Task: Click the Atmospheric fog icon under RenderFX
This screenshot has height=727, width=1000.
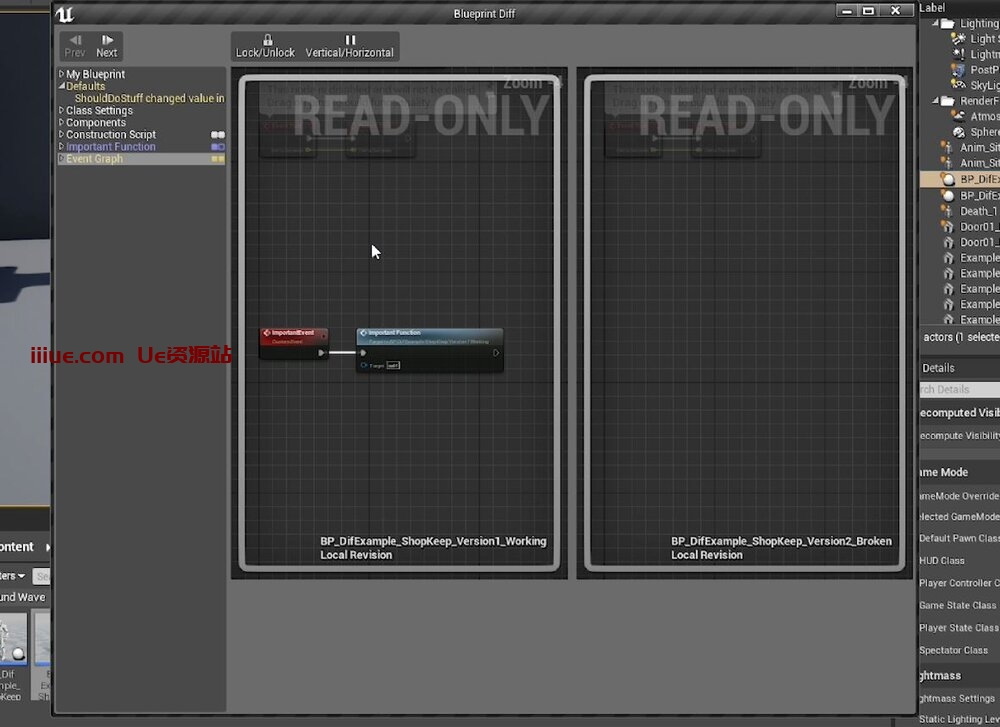Action: (957, 116)
